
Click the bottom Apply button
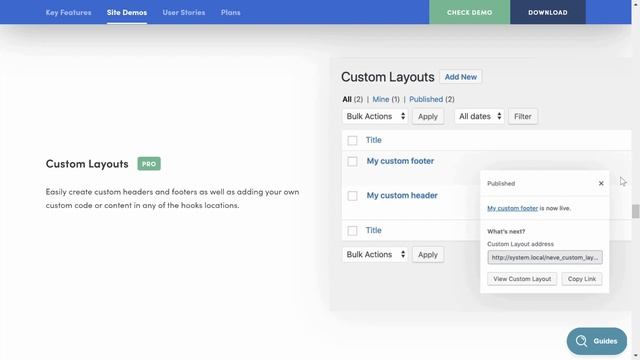tap(427, 254)
